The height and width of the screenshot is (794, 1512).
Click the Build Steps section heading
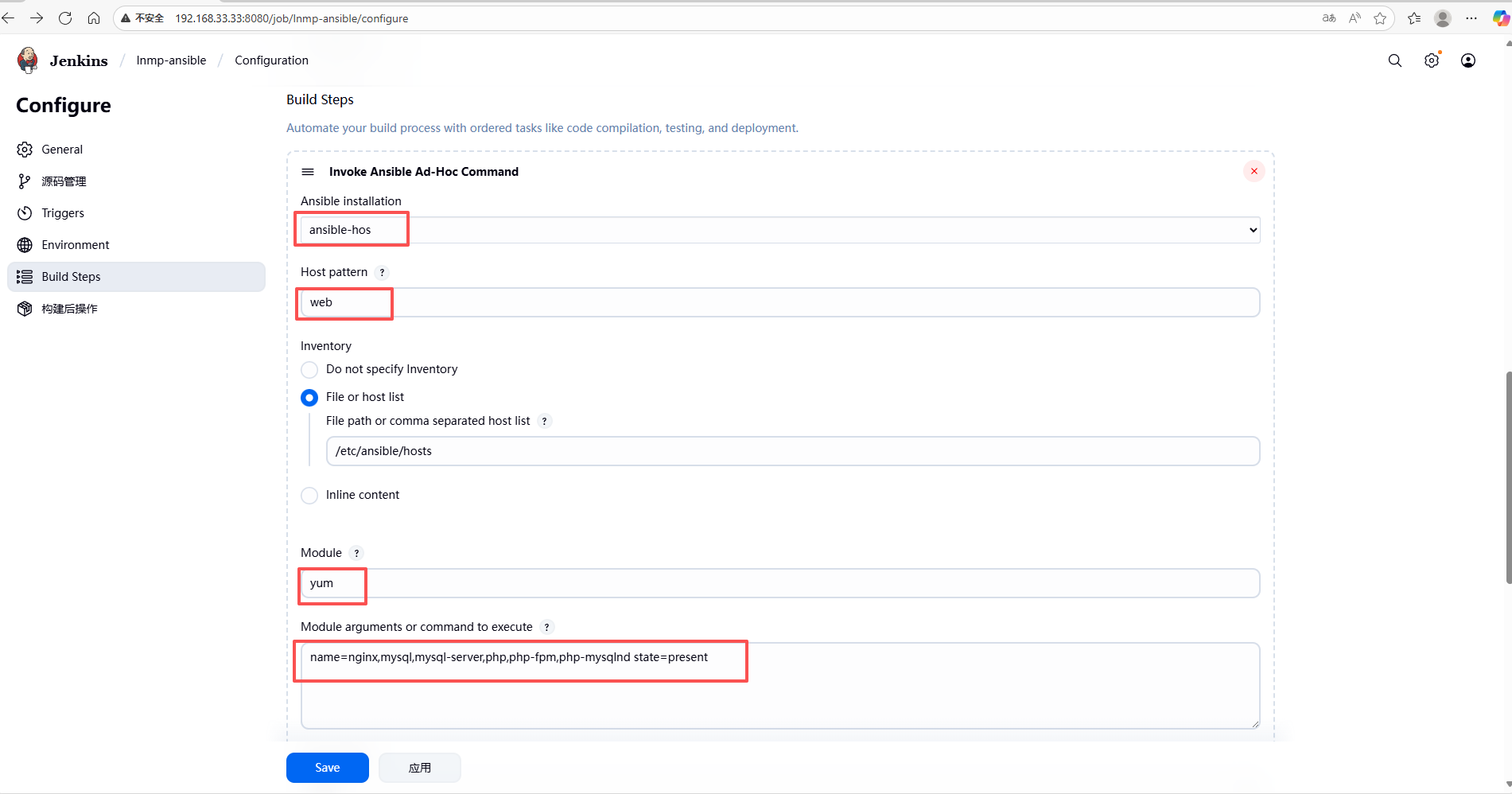(x=320, y=99)
